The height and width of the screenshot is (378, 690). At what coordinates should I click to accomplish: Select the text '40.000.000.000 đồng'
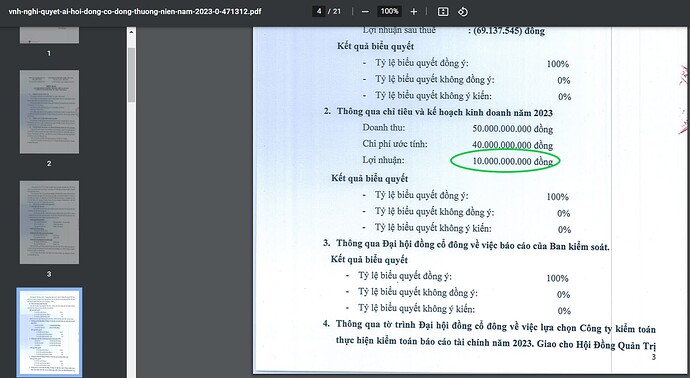click(512, 145)
